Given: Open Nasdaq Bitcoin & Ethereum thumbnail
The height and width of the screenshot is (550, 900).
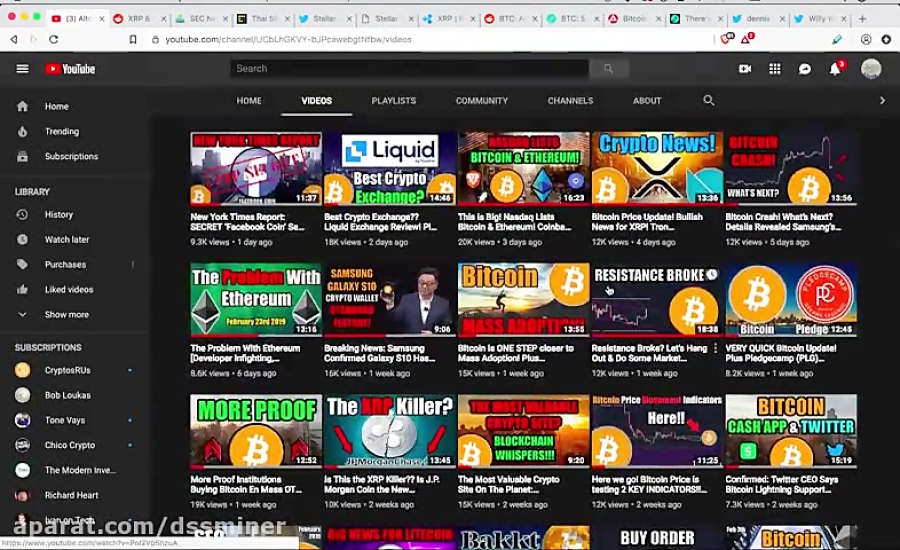Looking at the screenshot, I should point(523,168).
